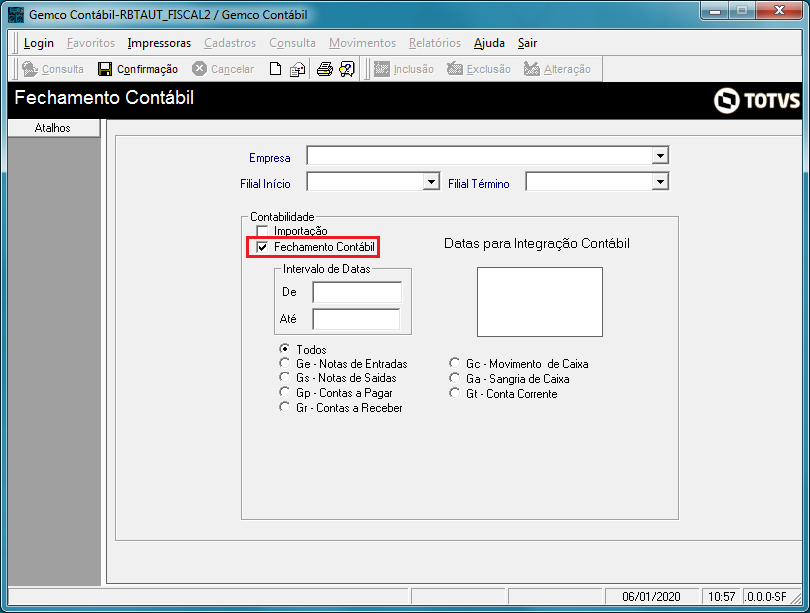Expand the Filial Início dropdown
810x613 pixels.
[431, 181]
